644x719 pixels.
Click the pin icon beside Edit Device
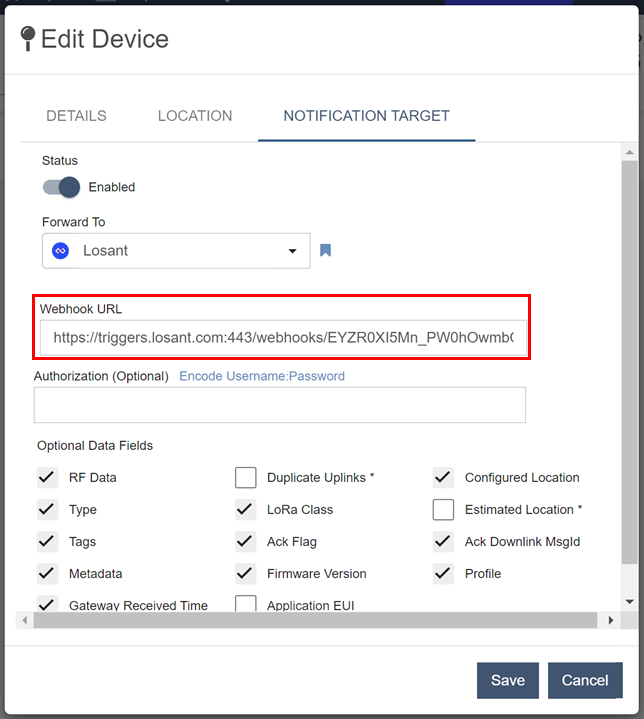(28, 39)
